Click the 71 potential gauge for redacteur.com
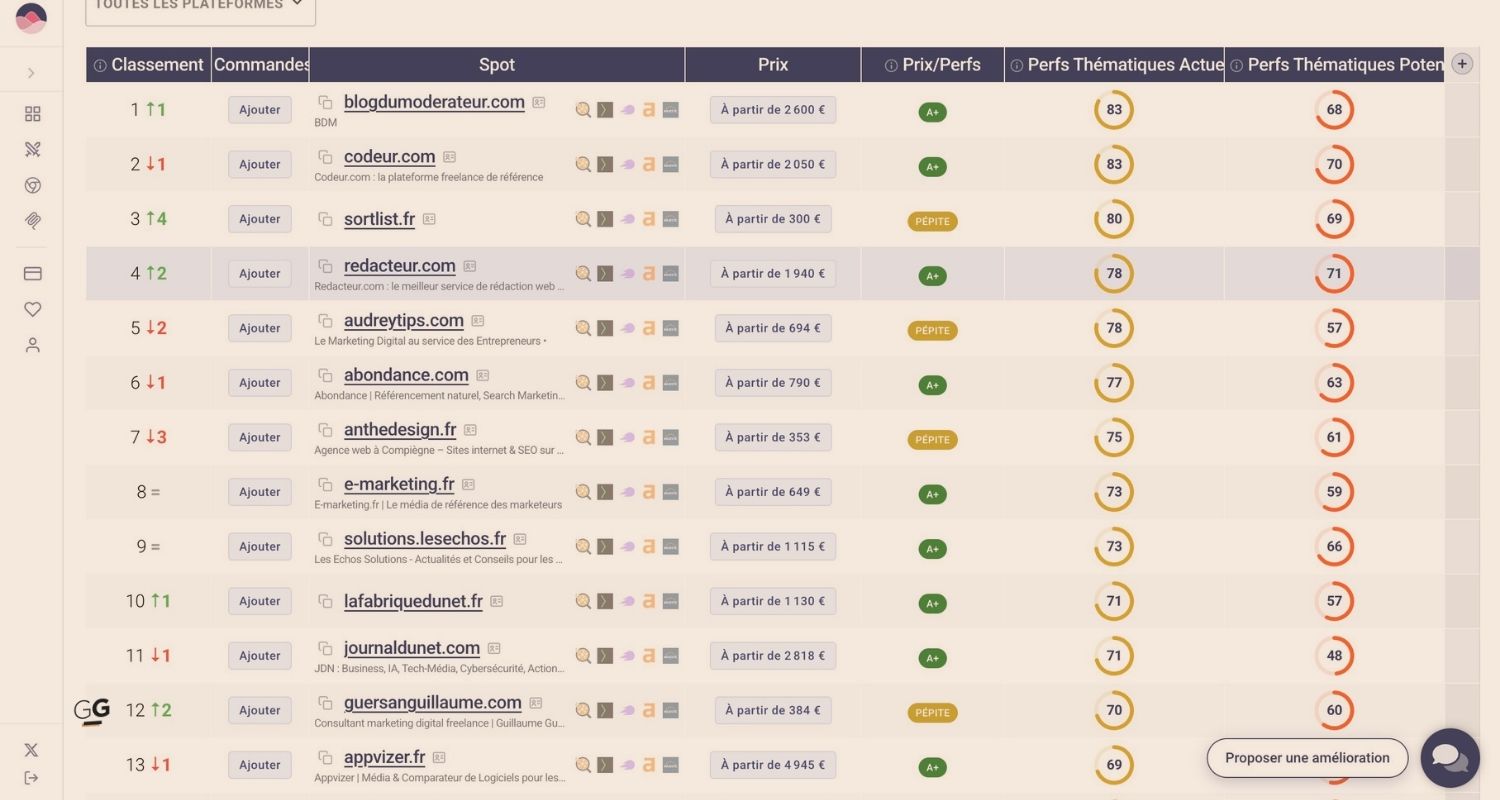Viewport: 1500px width, 800px height. click(1334, 273)
